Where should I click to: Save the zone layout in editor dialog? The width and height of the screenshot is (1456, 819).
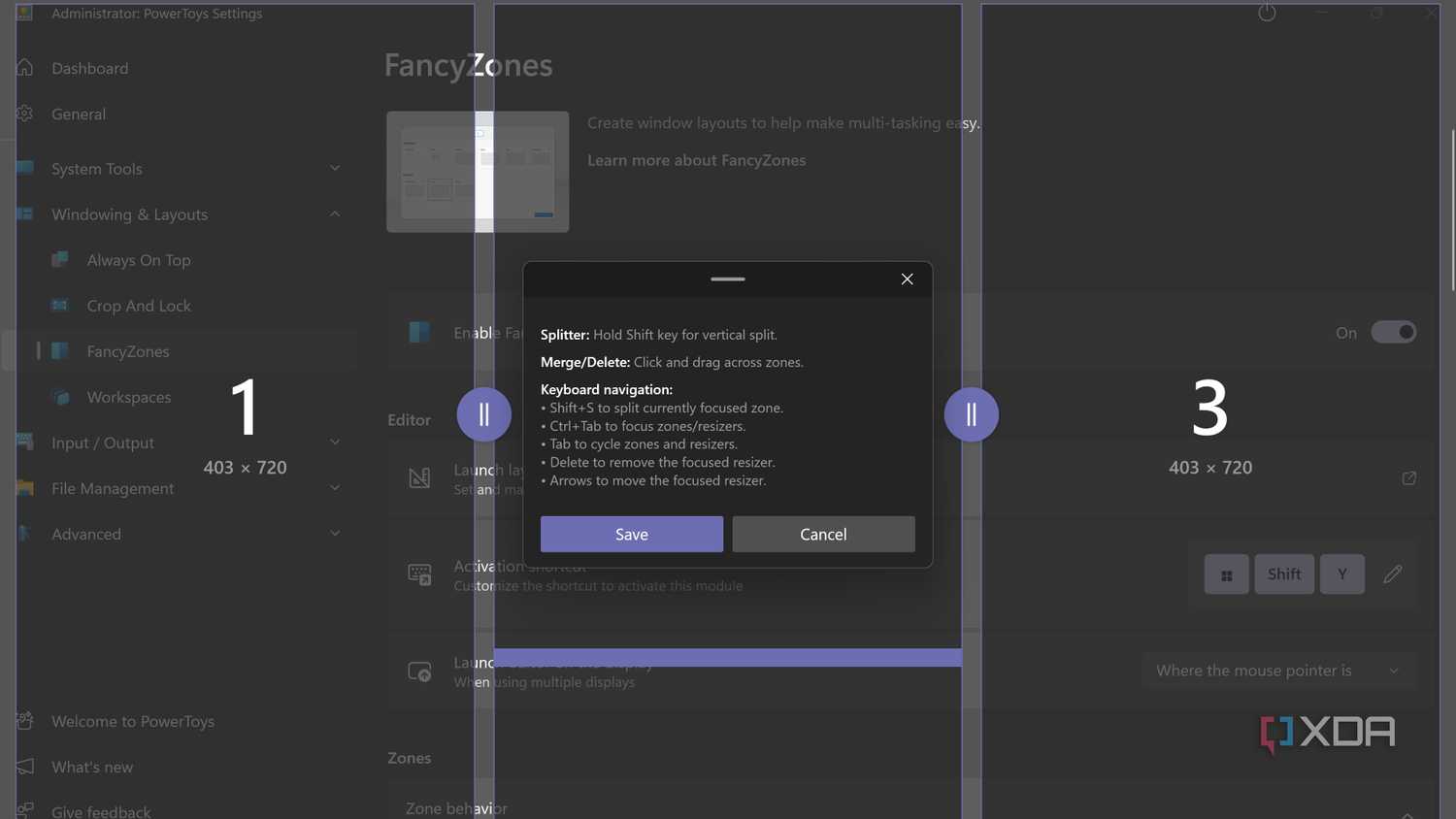pos(632,534)
